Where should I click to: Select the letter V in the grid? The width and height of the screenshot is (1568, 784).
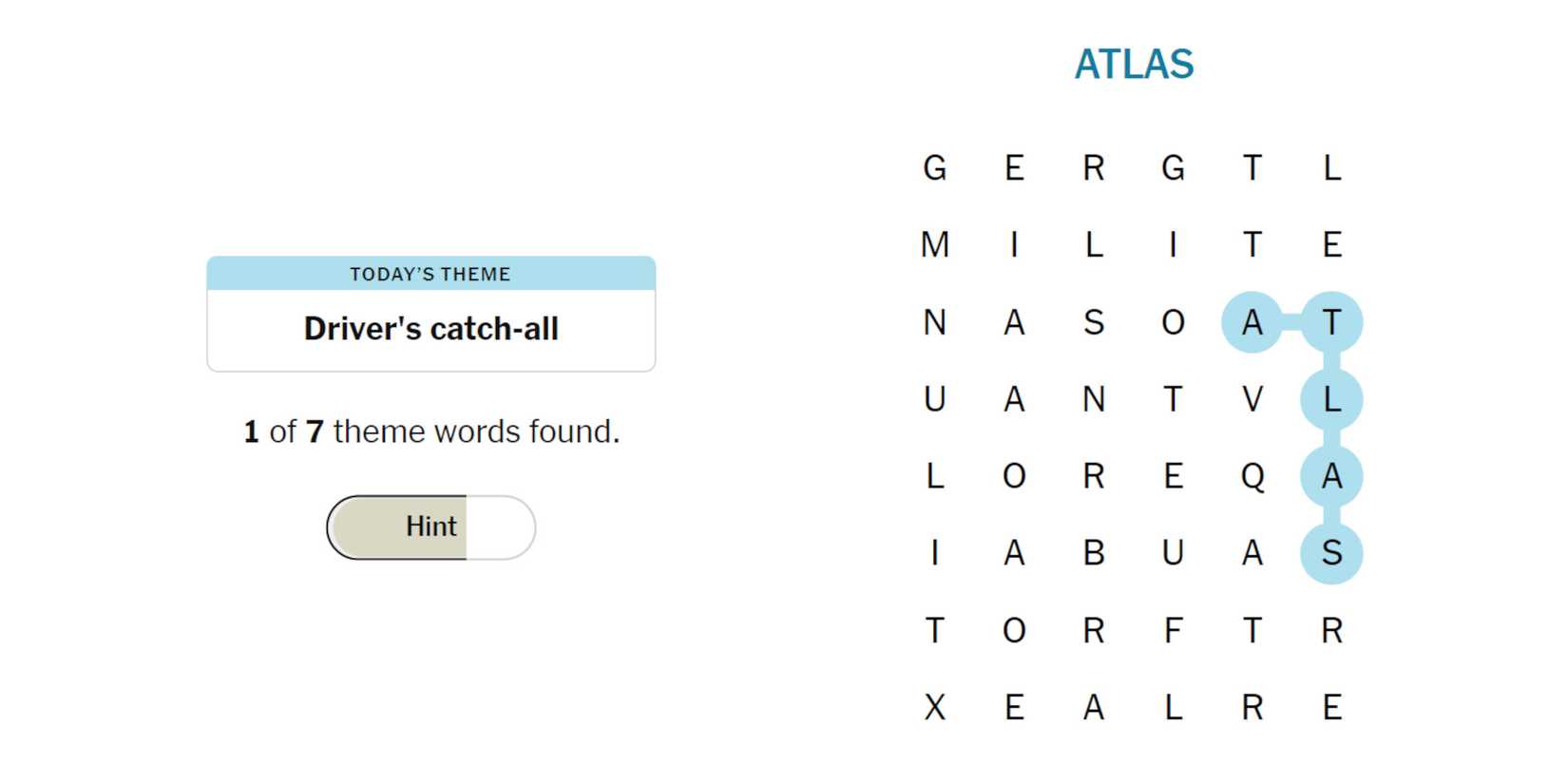point(1252,399)
